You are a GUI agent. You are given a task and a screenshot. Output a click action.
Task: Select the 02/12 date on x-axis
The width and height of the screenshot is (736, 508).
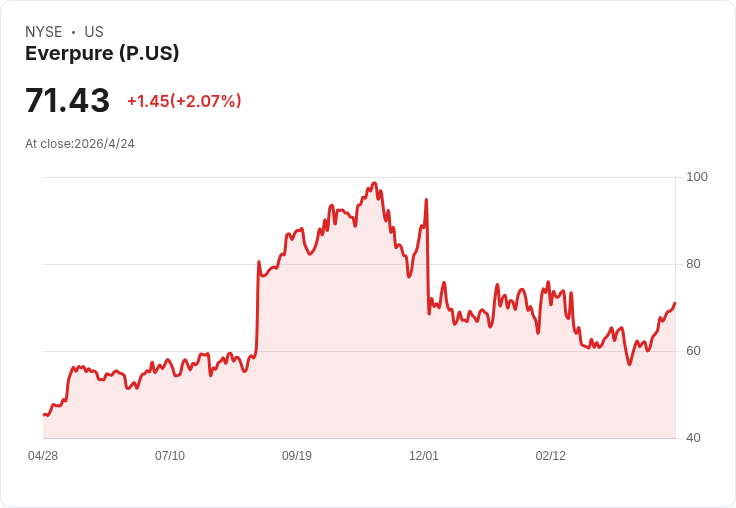click(x=551, y=456)
